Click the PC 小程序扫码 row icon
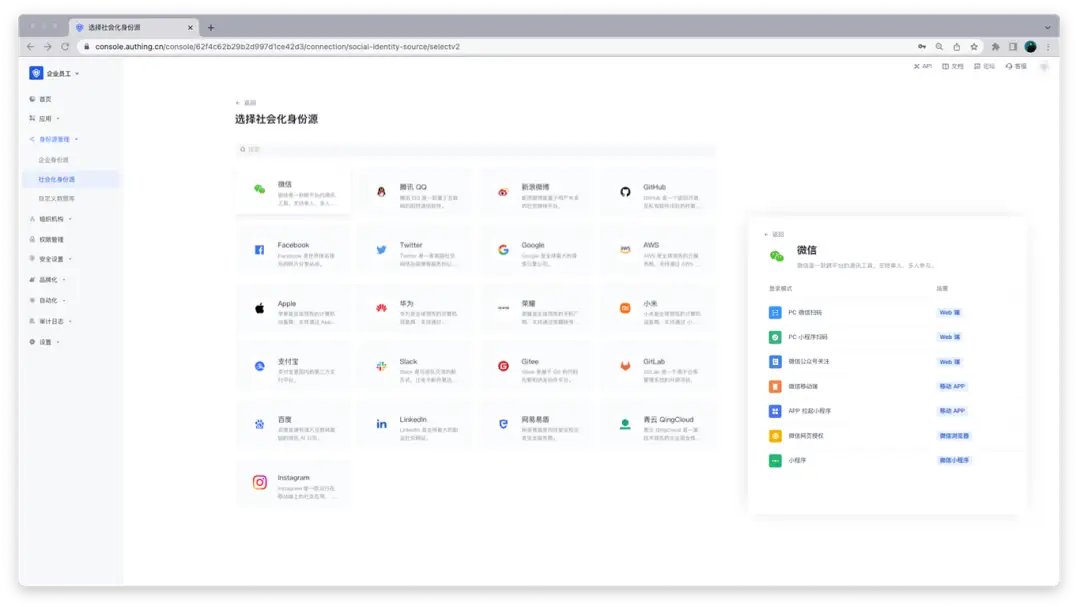Image resolution: width=1080 pixels, height=607 pixels. click(775, 337)
